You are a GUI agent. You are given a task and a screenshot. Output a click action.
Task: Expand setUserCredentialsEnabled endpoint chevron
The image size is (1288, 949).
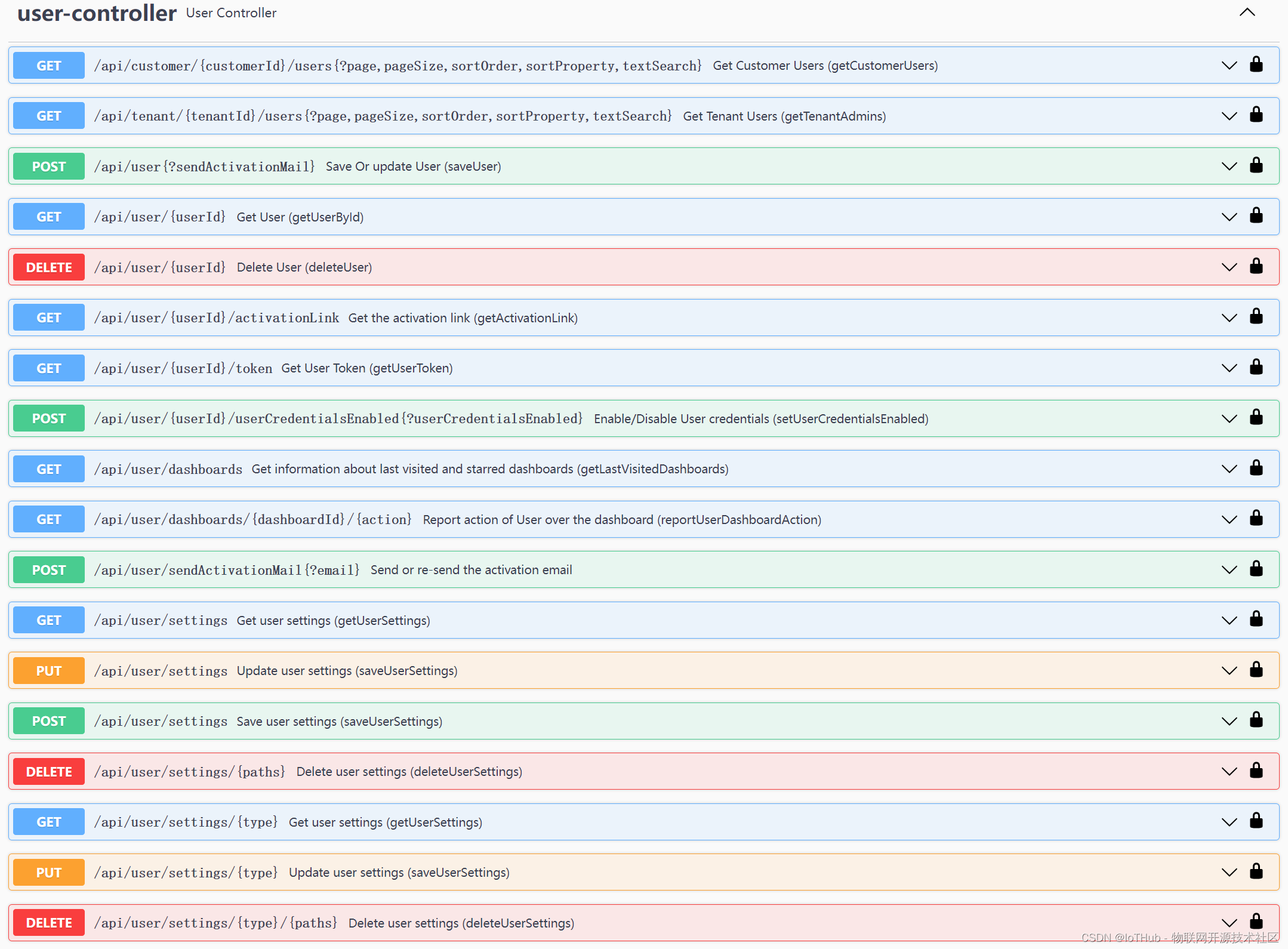pos(1229,418)
